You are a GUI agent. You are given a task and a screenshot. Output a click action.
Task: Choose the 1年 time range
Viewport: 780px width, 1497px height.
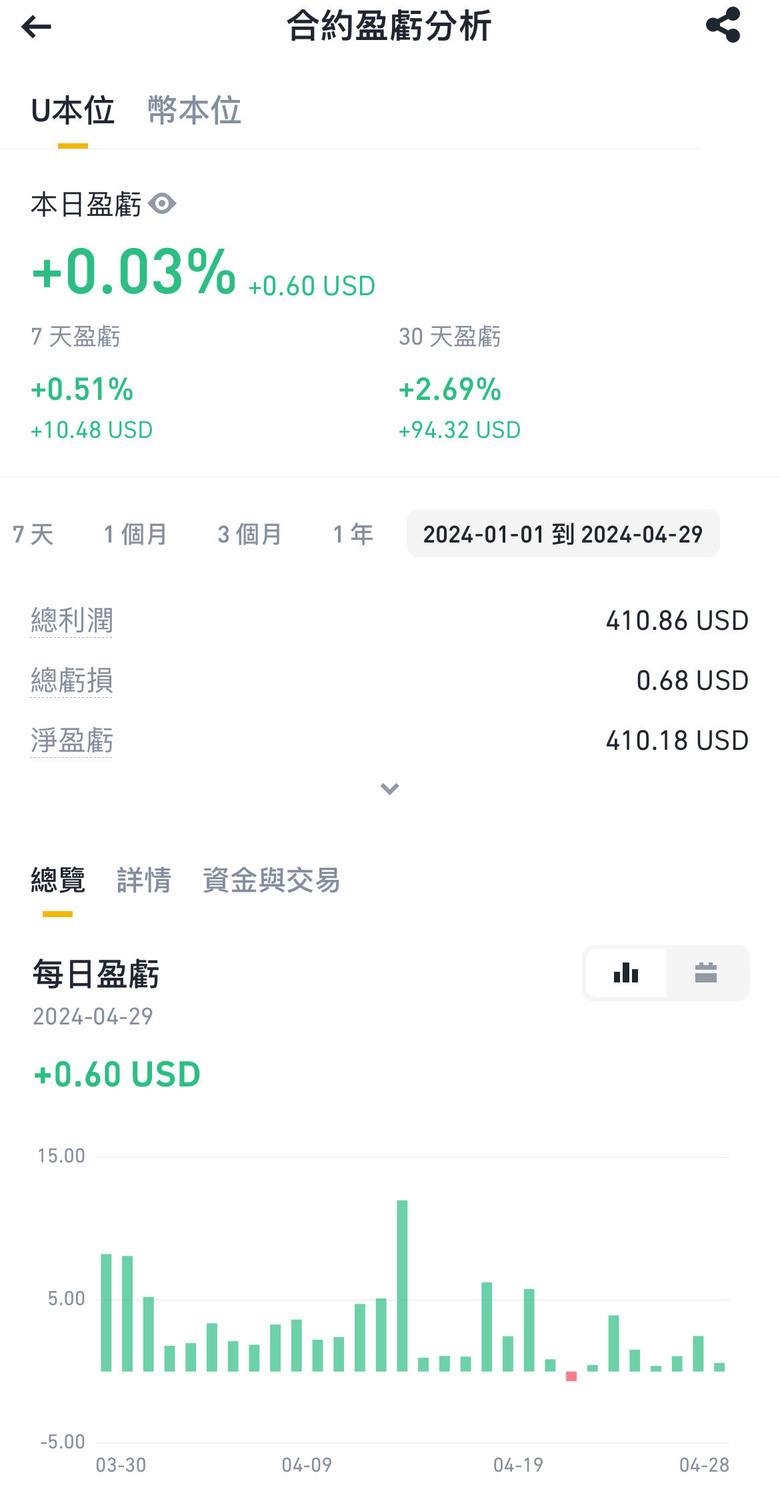(x=353, y=534)
